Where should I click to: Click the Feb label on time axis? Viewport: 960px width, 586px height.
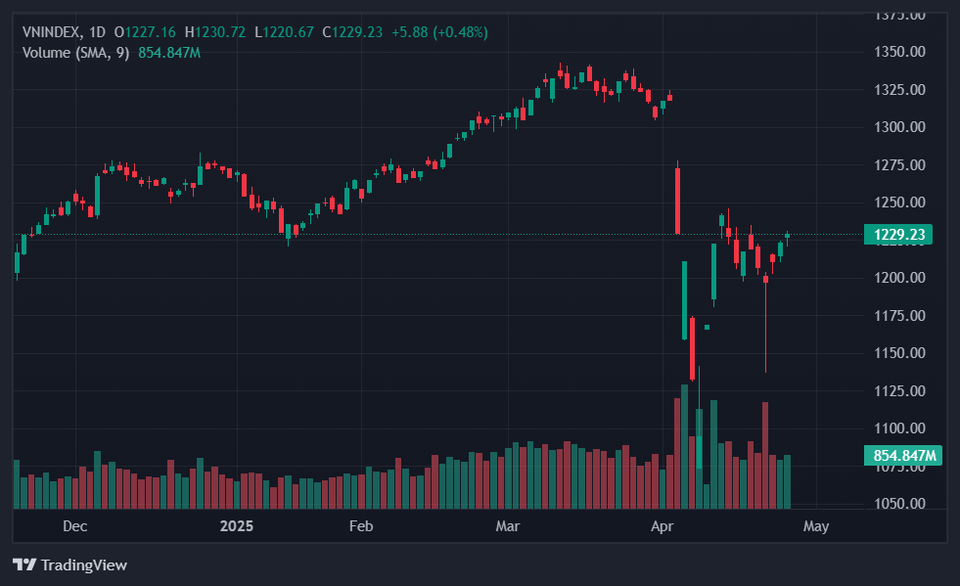(x=361, y=526)
